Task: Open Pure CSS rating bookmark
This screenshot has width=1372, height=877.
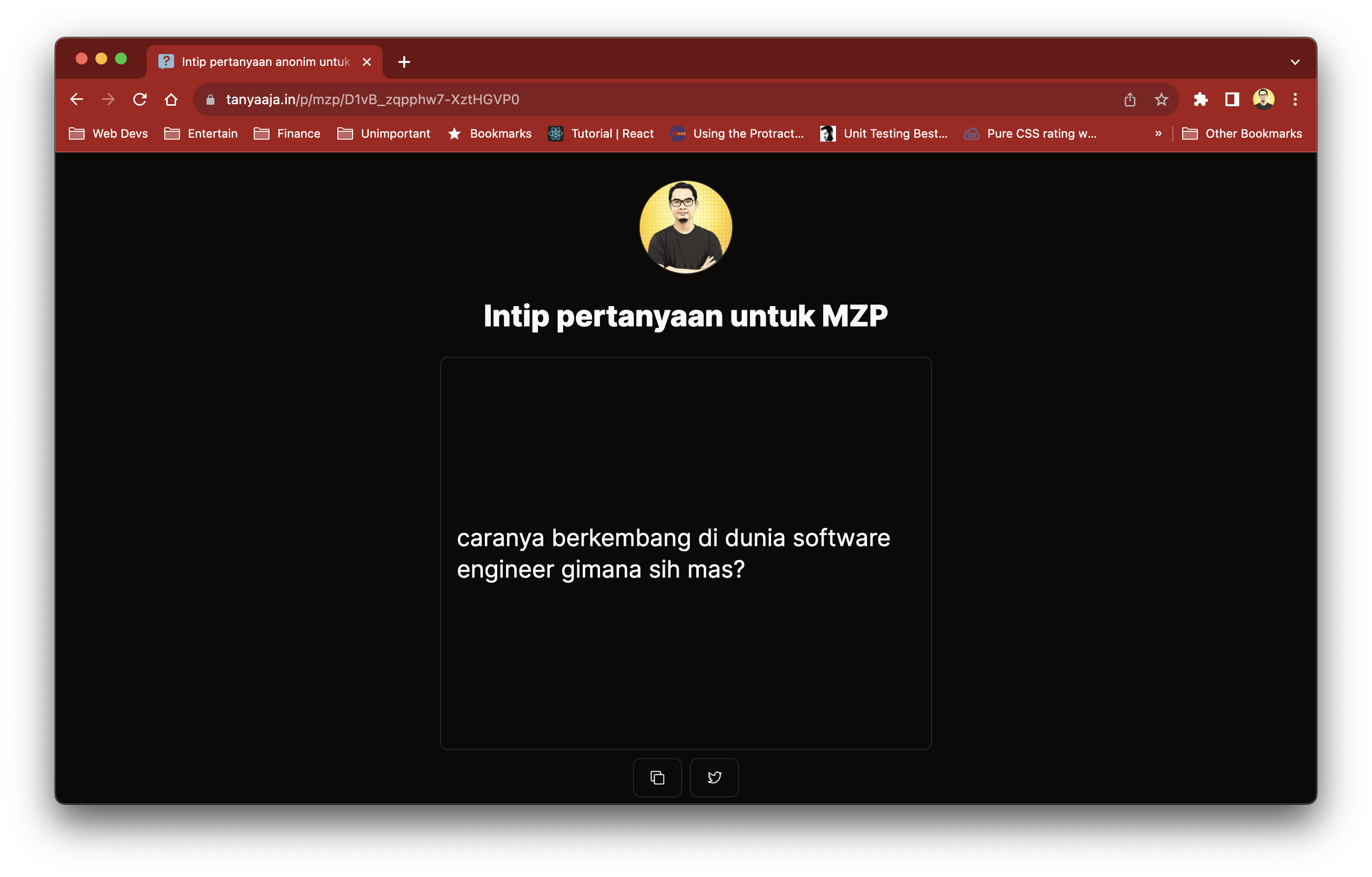Action: click(x=1030, y=133)
